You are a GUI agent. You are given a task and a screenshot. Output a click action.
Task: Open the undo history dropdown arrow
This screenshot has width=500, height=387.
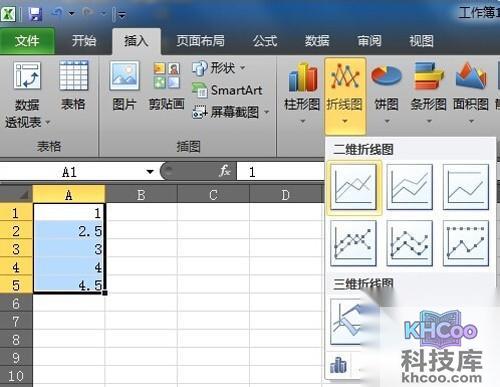(72, 13)
